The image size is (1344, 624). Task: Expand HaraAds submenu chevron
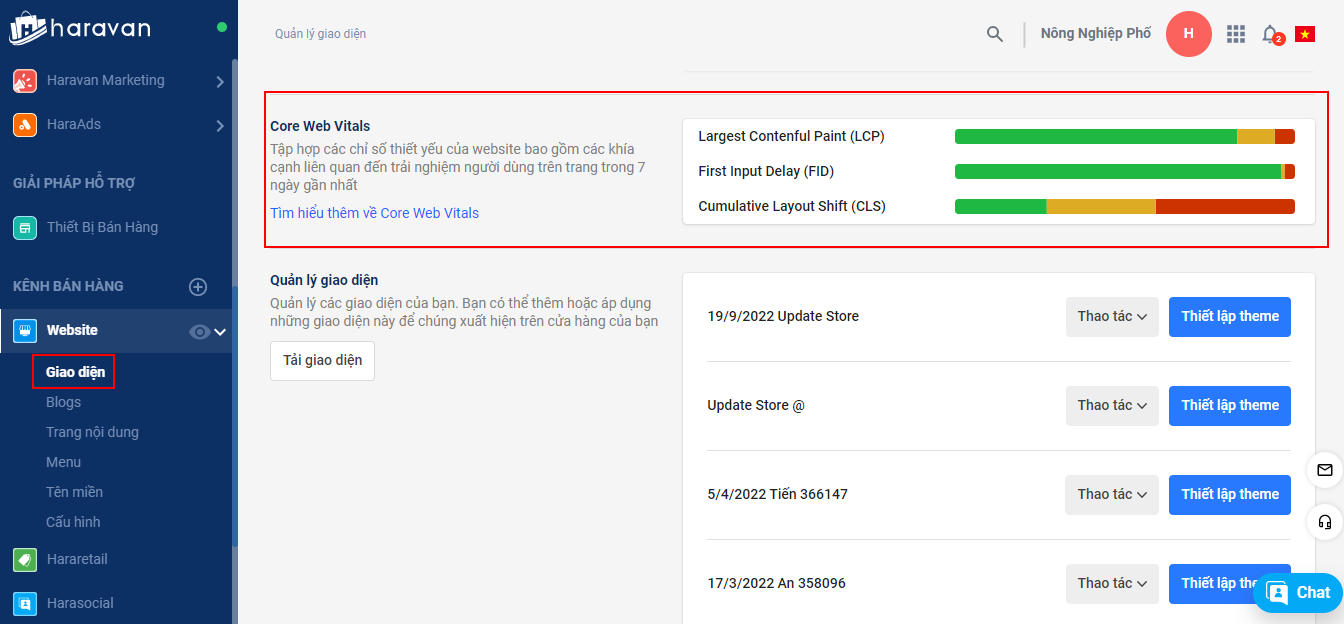pos(220,126)
